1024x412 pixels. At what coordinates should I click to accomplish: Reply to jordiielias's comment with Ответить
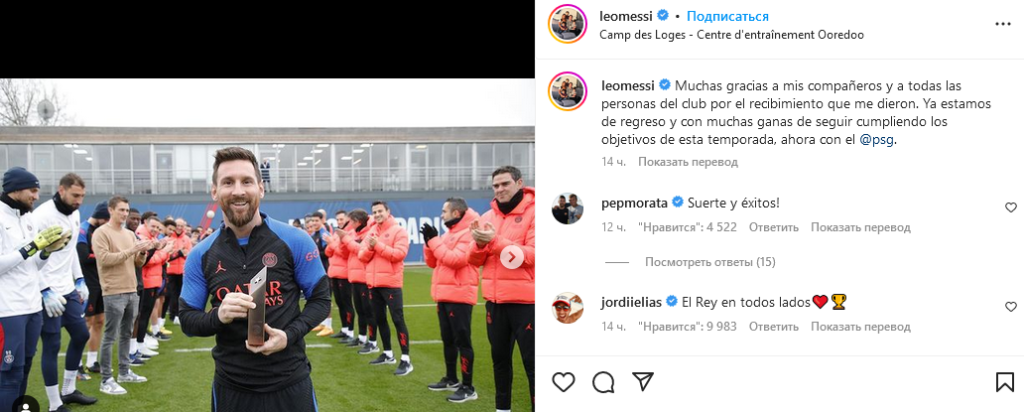(773, 326)
